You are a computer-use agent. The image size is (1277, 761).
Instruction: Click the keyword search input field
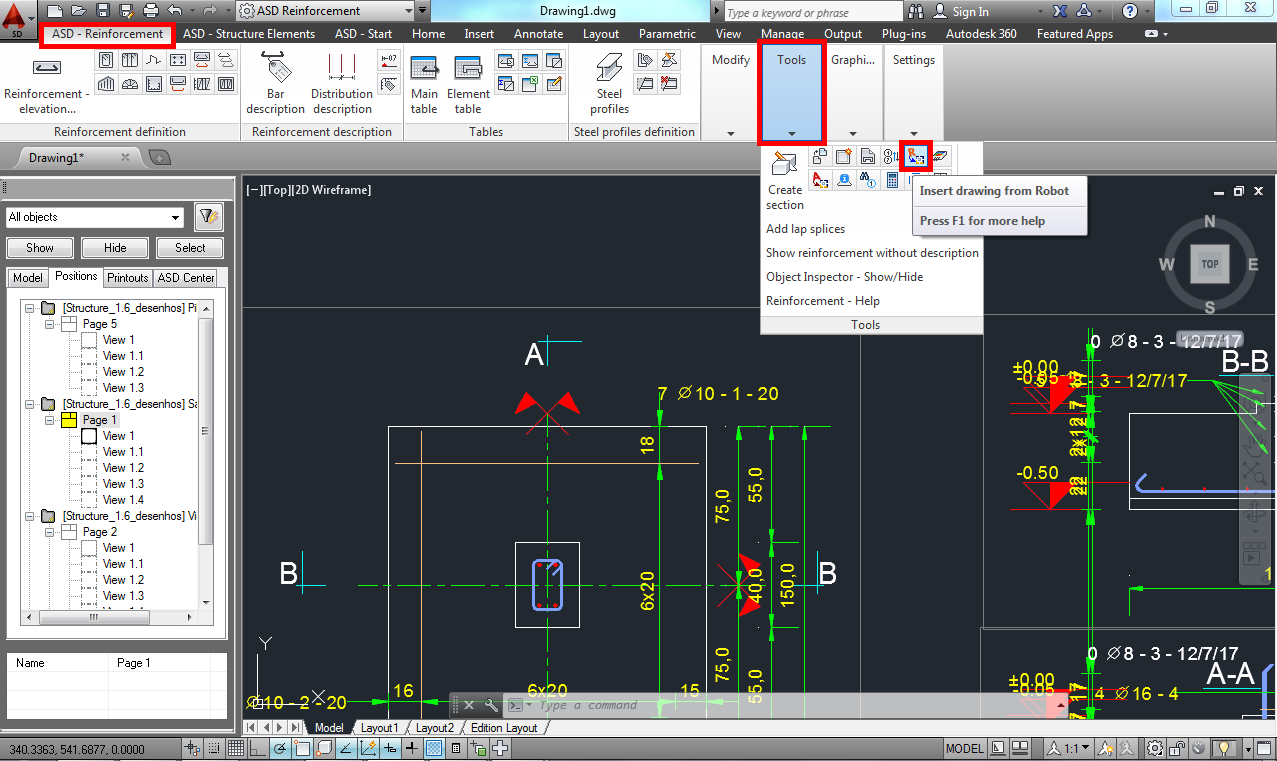pos(812,12)
